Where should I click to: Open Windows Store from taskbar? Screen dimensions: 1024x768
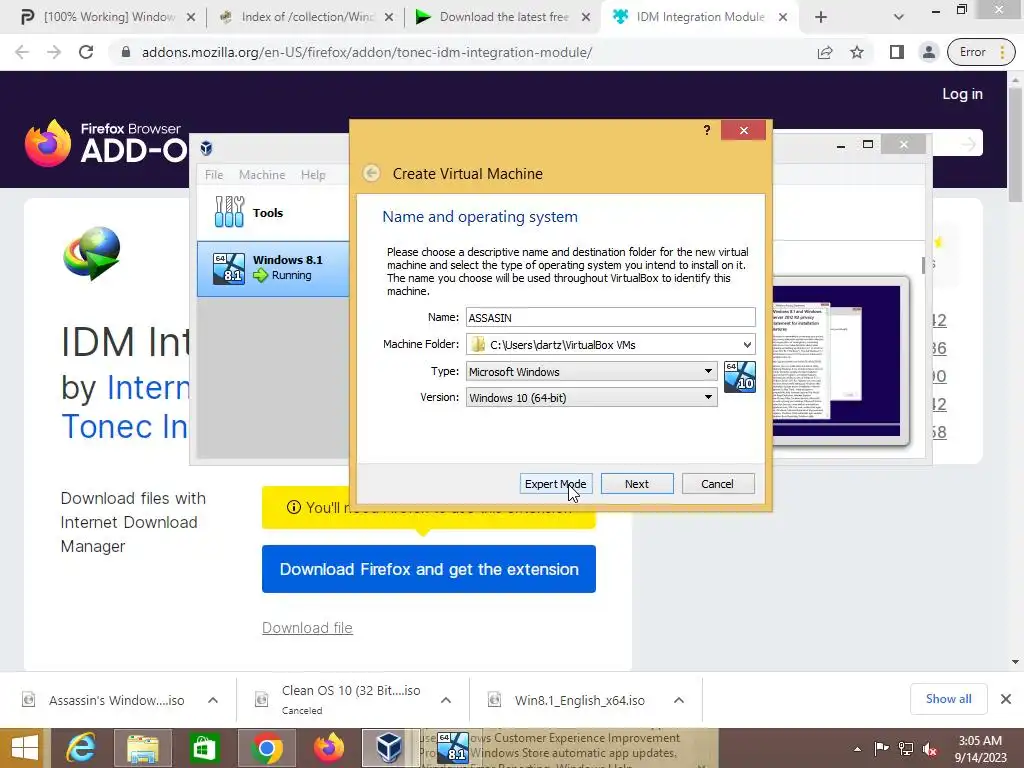pos(204,748)
